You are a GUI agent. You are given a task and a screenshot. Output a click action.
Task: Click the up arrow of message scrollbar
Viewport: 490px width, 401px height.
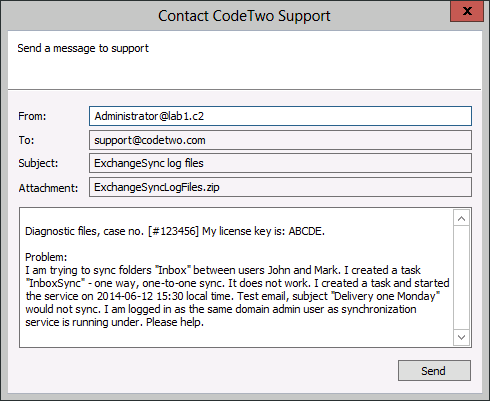[461, 219]
